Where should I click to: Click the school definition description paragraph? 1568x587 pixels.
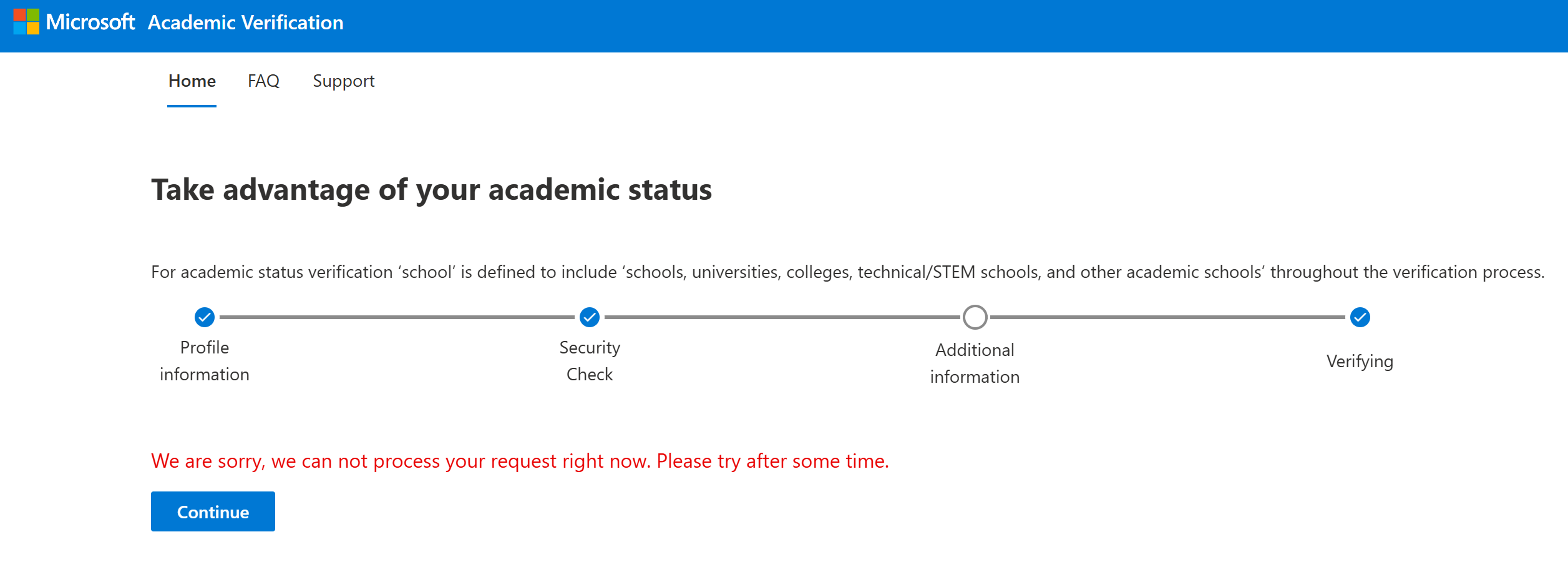coord(847,272)
